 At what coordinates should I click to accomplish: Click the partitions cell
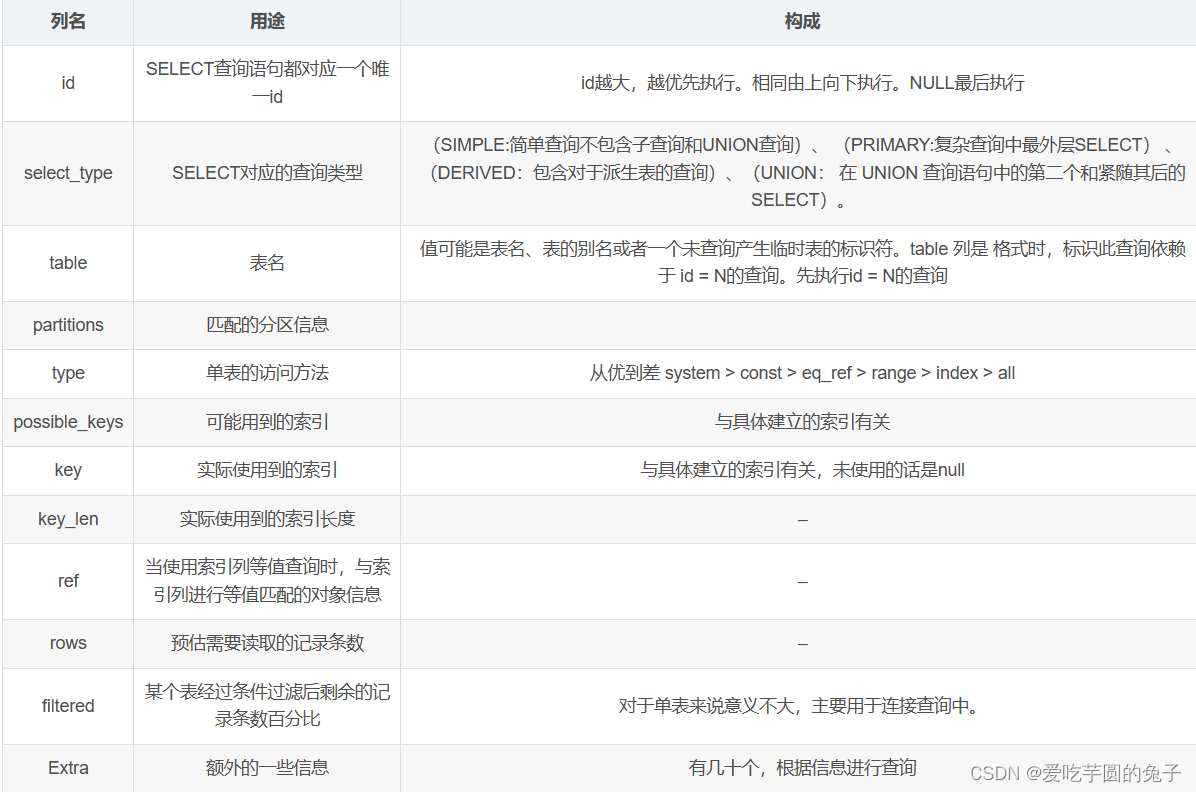point(68,325)
